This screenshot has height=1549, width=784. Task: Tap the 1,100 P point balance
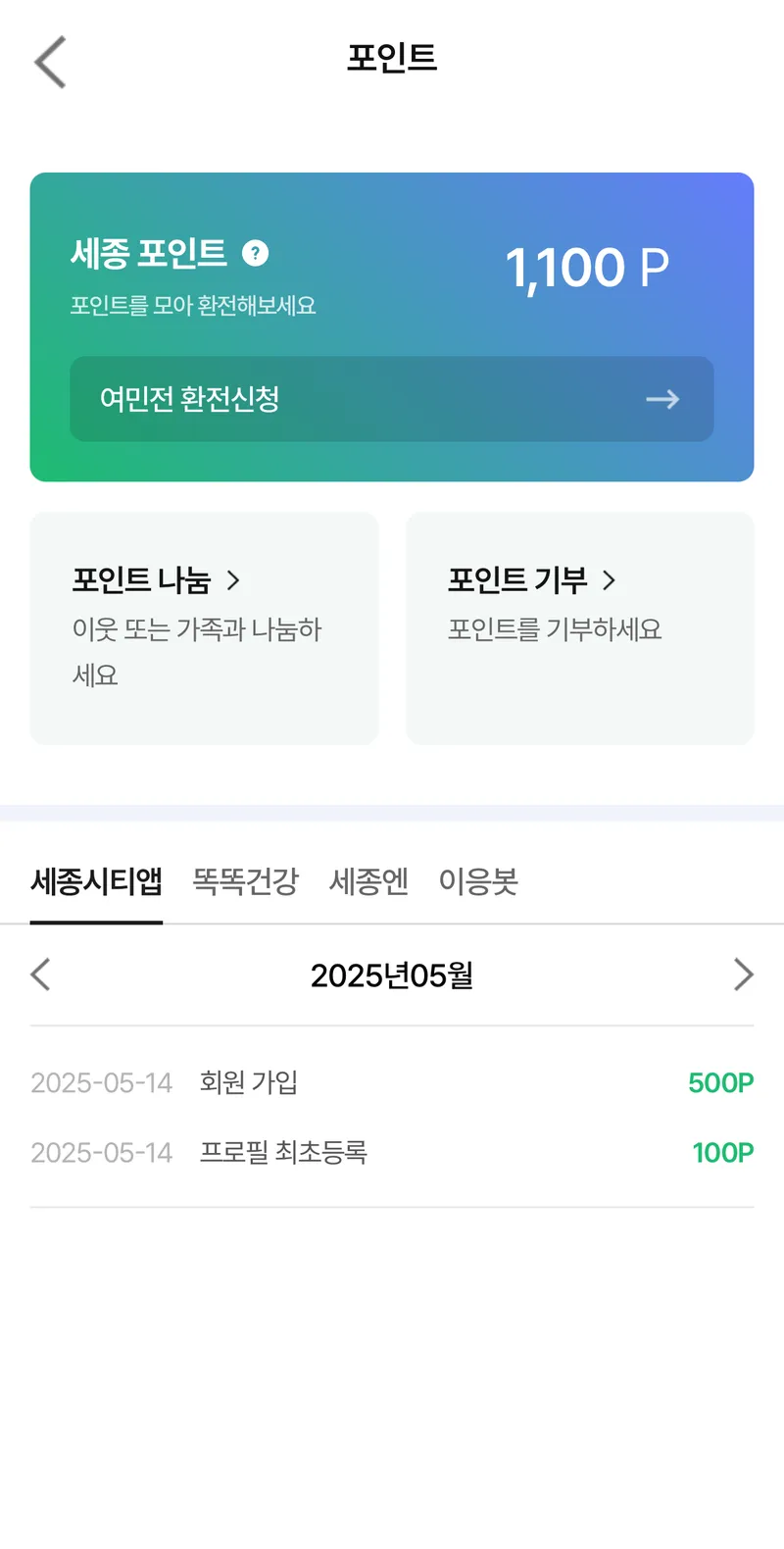tap(587, 268)
